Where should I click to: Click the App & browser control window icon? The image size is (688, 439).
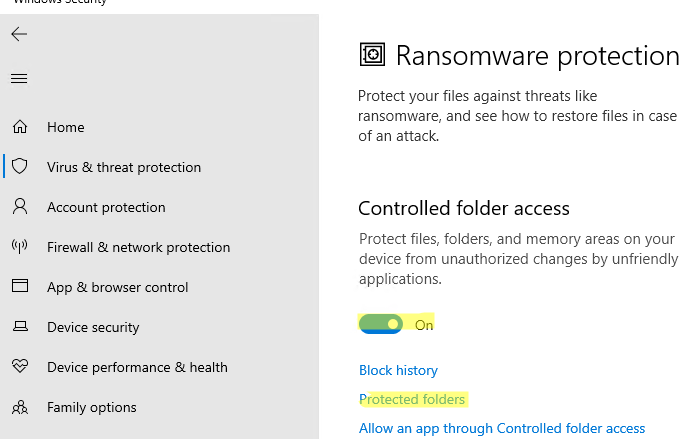20,287
